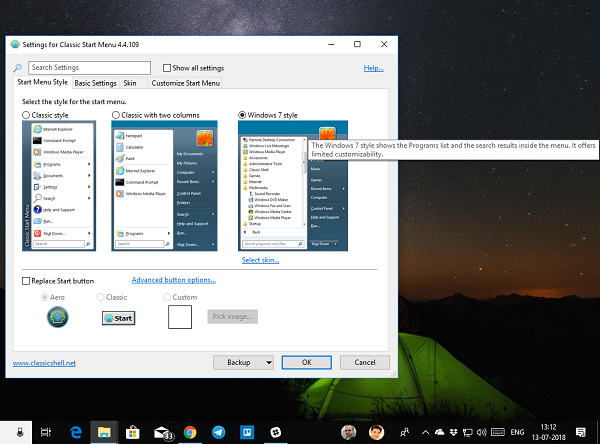
Task: Click the second pinned contact photo in taskbar
Action: tap(376, 433)
